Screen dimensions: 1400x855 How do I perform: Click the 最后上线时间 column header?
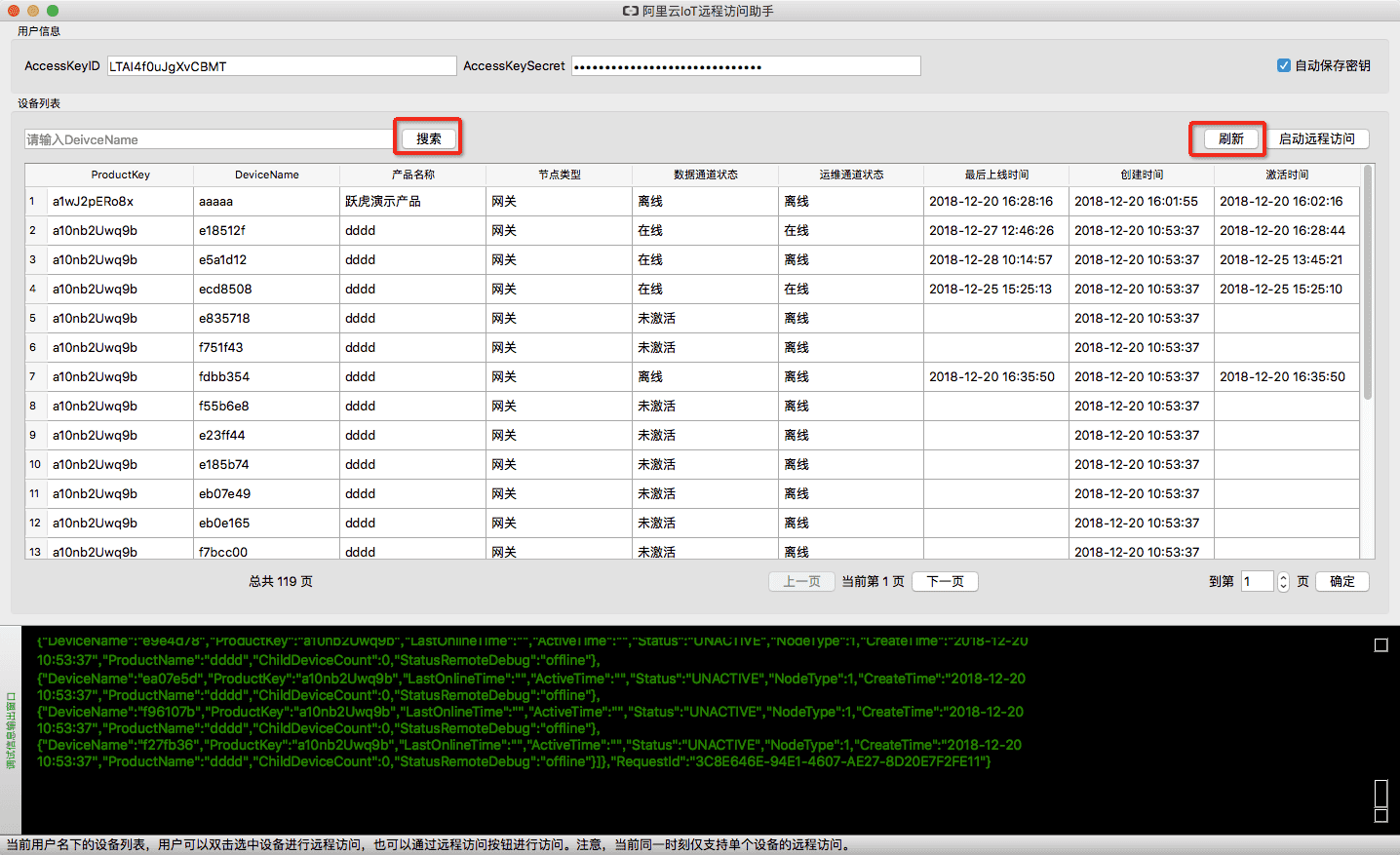point(996,175)
